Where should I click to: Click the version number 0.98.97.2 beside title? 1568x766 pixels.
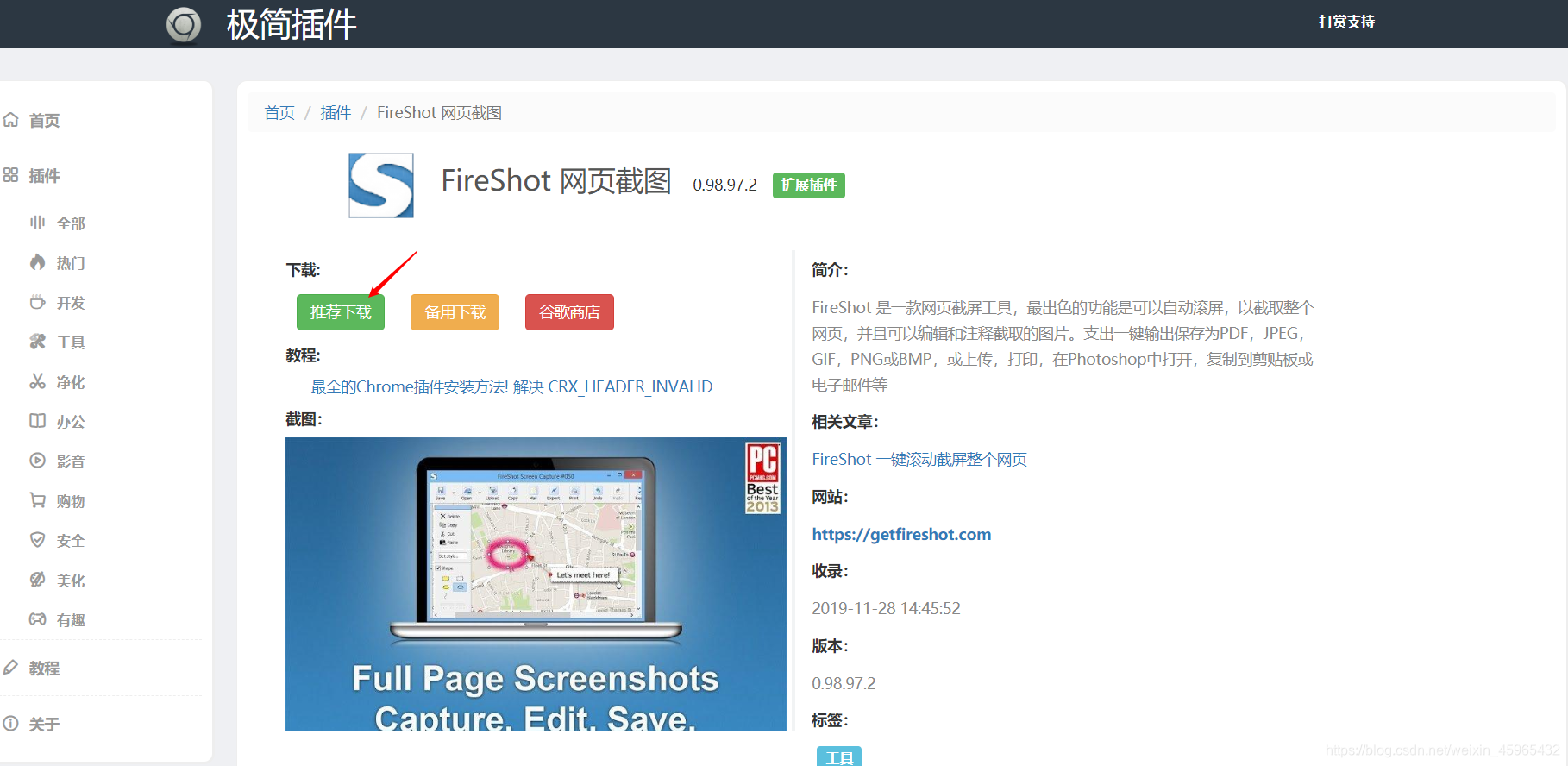tap(724, 185)
